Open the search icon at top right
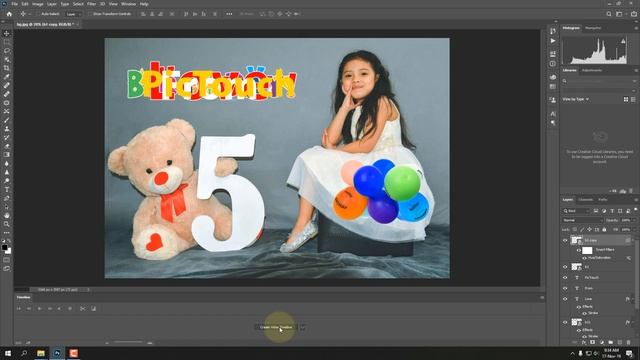640x360 pixels. point(609,14)
